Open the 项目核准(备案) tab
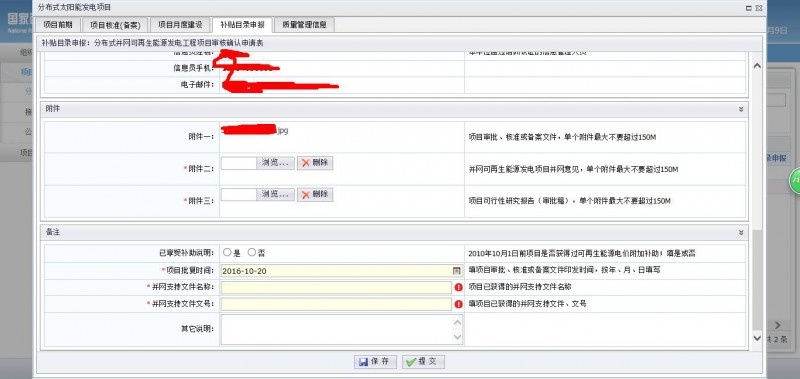The image size is (800, 379). (x=115, y=24)
